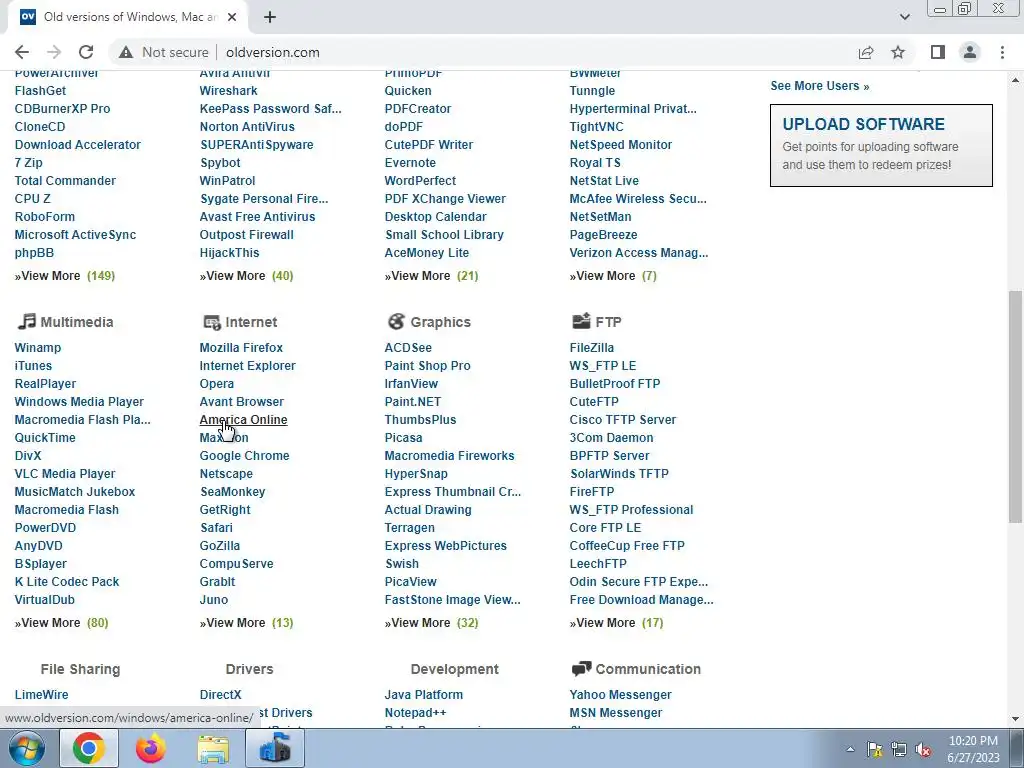This screenshot has height=768, width=1024.
Task: Open the 7 Zip link
Action: (28, 163)
